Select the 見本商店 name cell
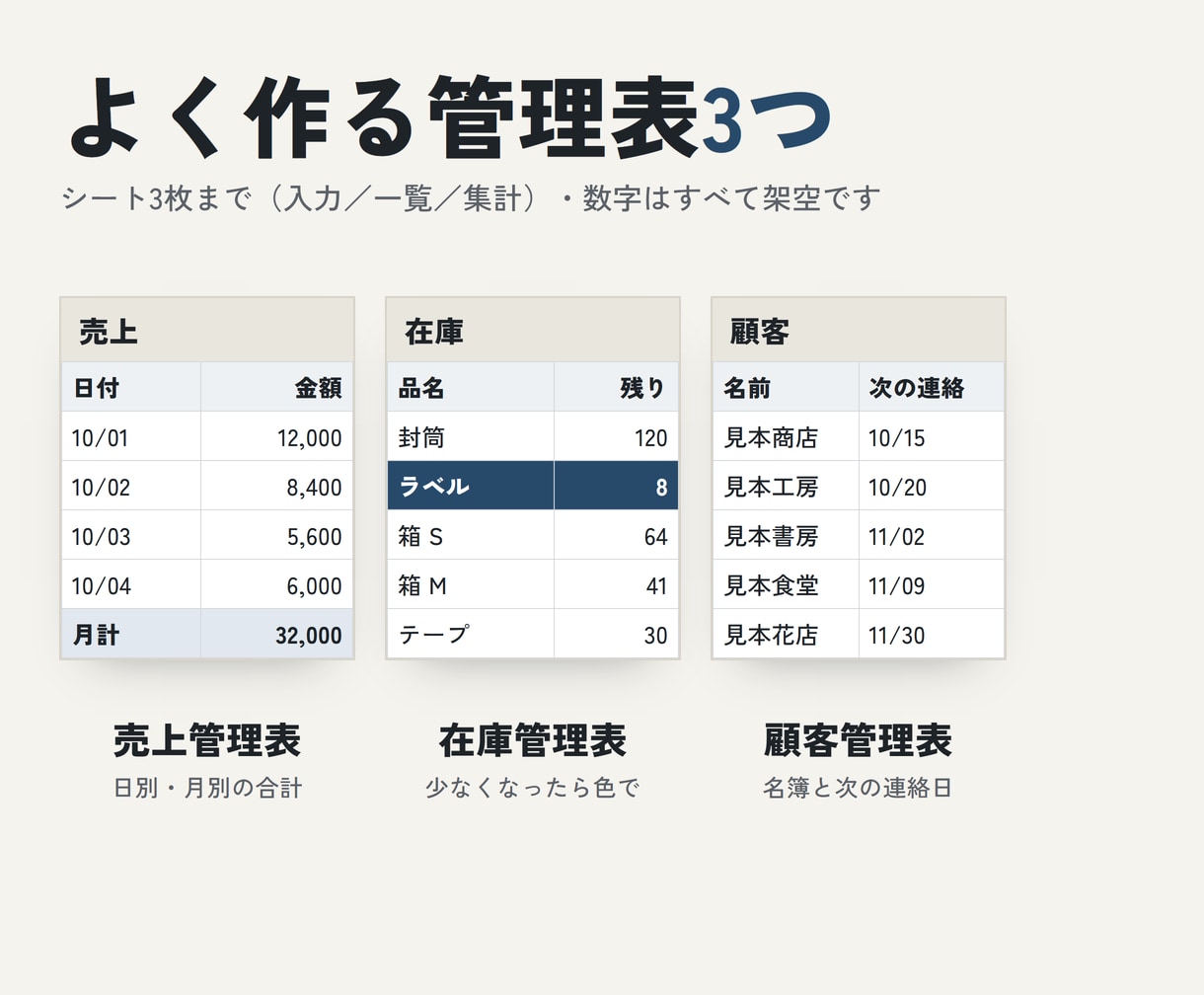This screenshot has width=1204, height=995. (786, 436)
